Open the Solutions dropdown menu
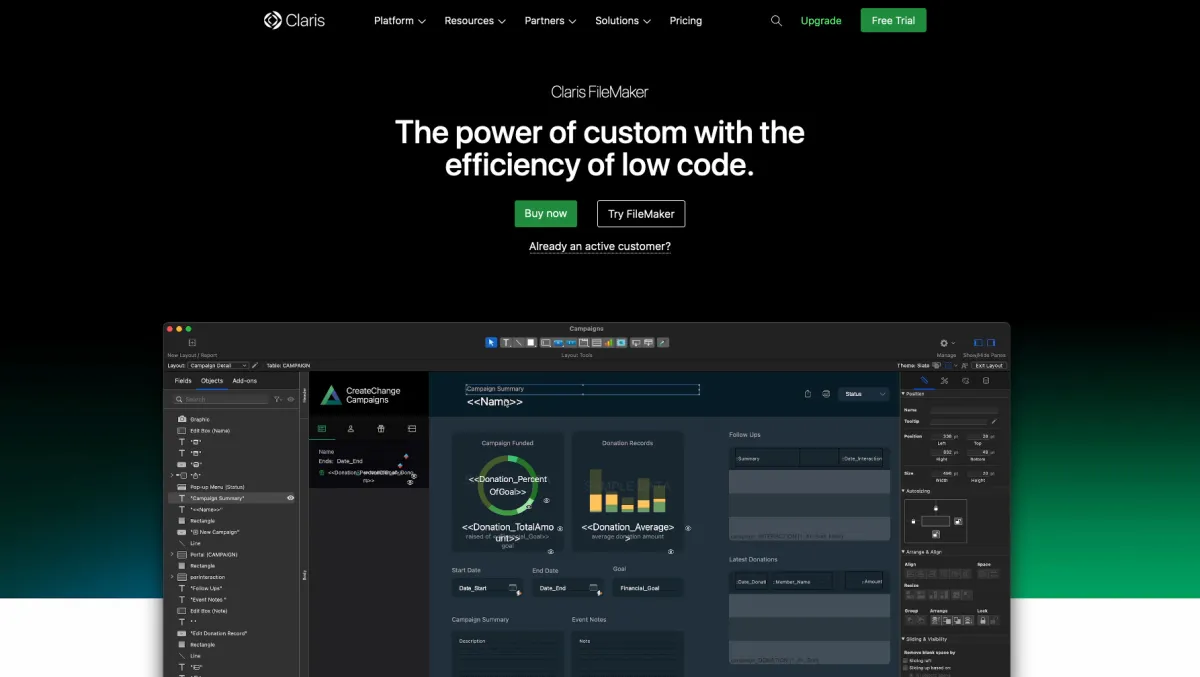This screenshot has width=1200, height=677. (x=623, y=21)
